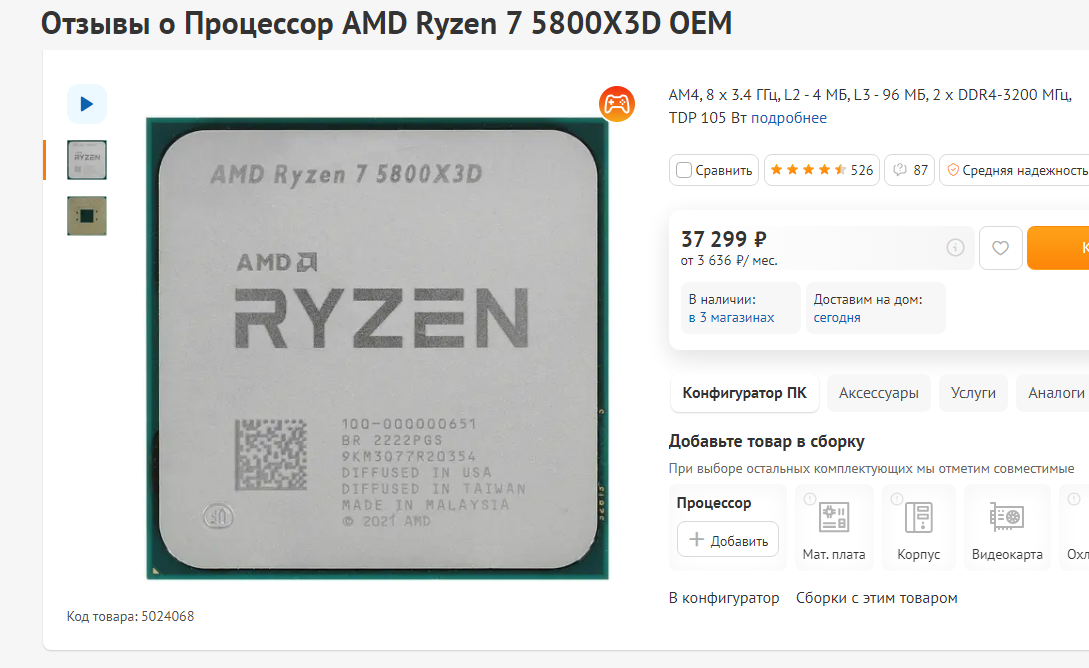This screenshot has height=668, width=1089.
Task: Open в 3 магазинах availability link
Action: click(x=731, y=317)
